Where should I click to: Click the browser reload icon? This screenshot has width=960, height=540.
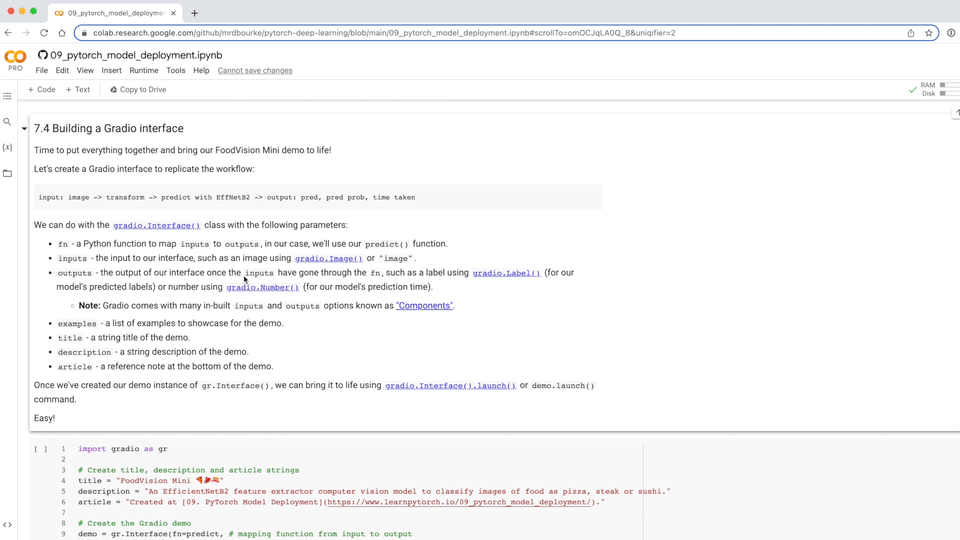pos(44,33)
